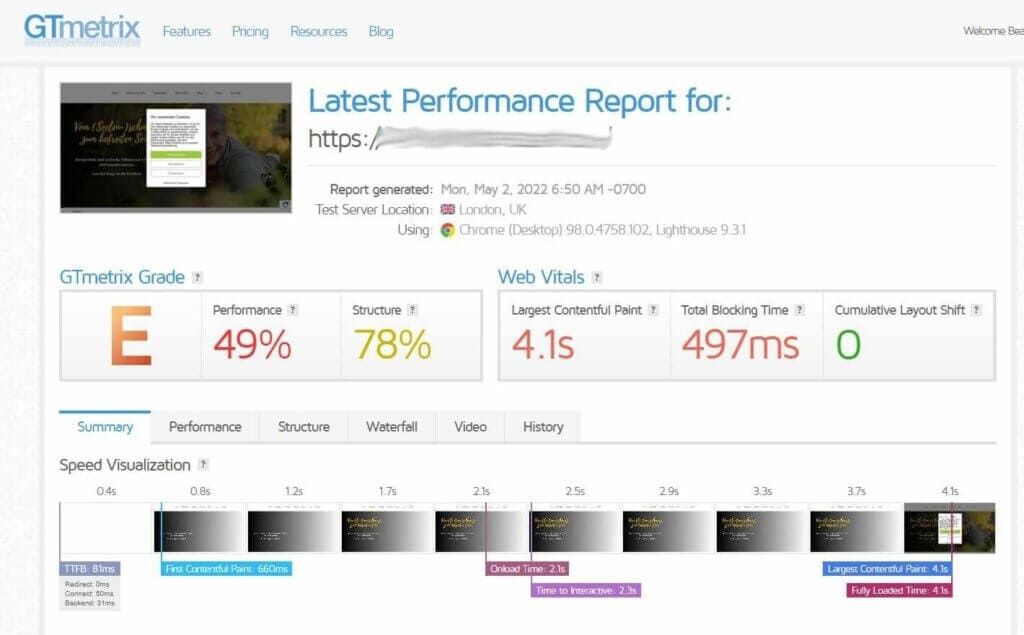Click the Latest Performance Report for heading
Viewport: 1024px width, 635px height.
(x=520, y=101)
